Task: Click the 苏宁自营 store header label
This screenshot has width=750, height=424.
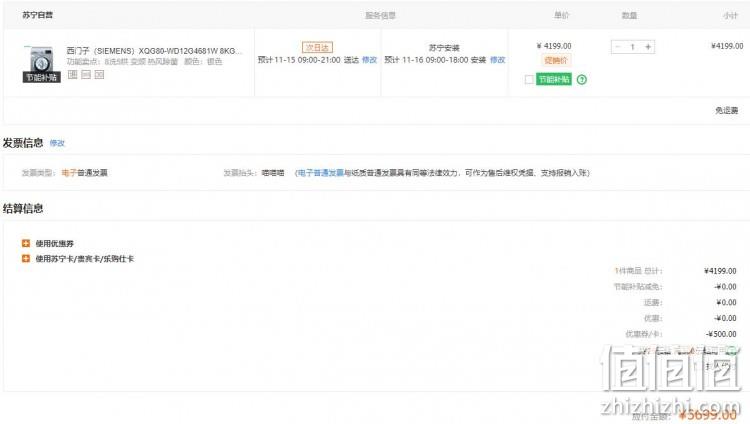Action: tap(38, 15)
